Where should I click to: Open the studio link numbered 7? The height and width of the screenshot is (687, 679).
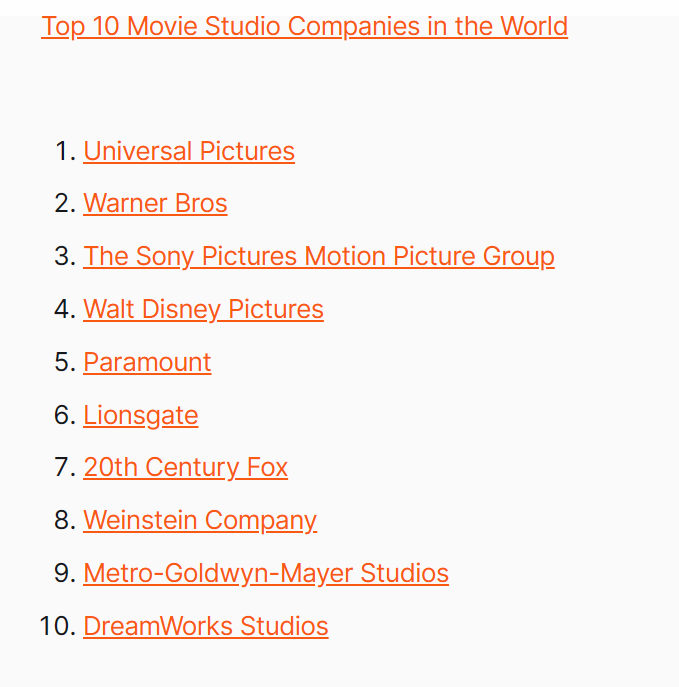point(185,468)
